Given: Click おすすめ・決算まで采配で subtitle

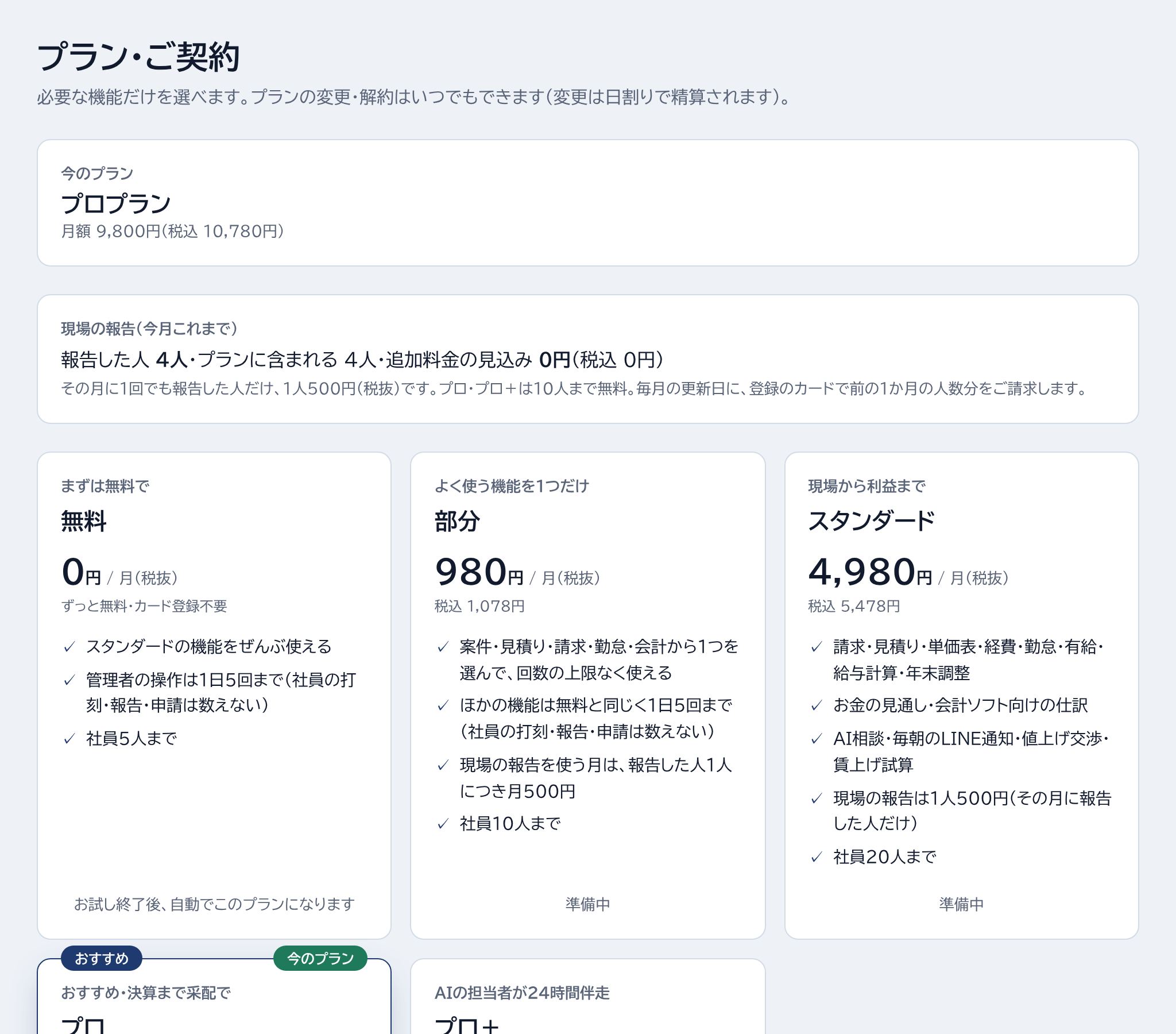Looking at the screenshot, I should click(x=145, y=993).
